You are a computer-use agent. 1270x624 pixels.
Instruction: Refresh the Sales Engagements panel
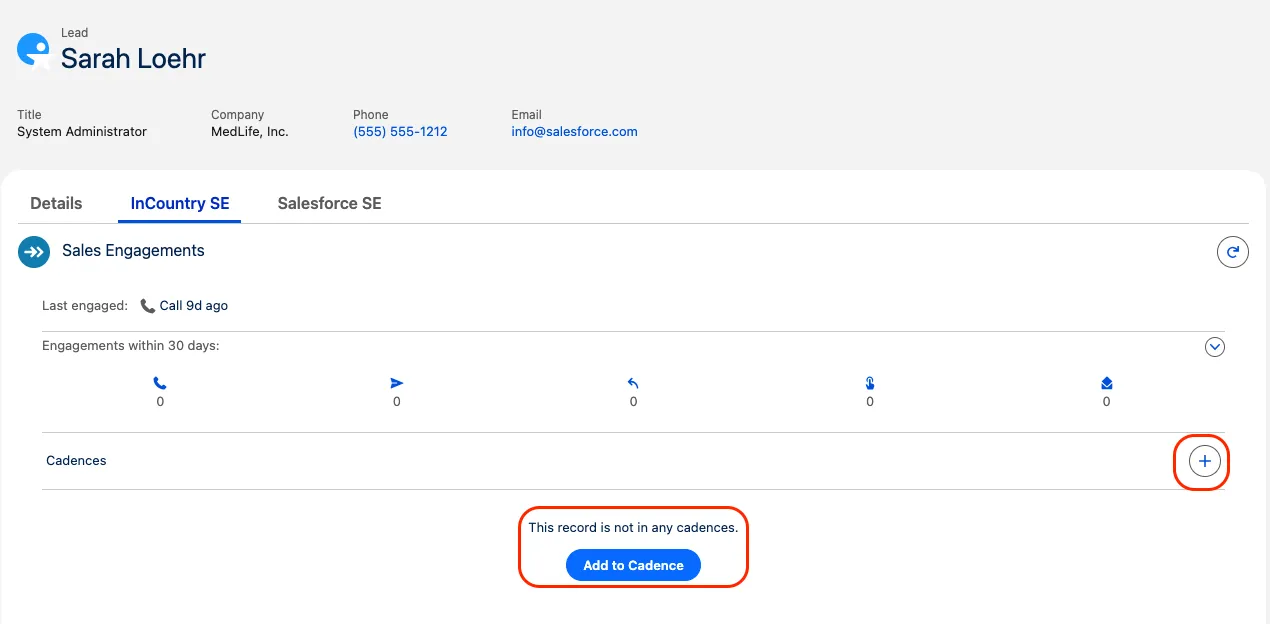[1232, 252]
